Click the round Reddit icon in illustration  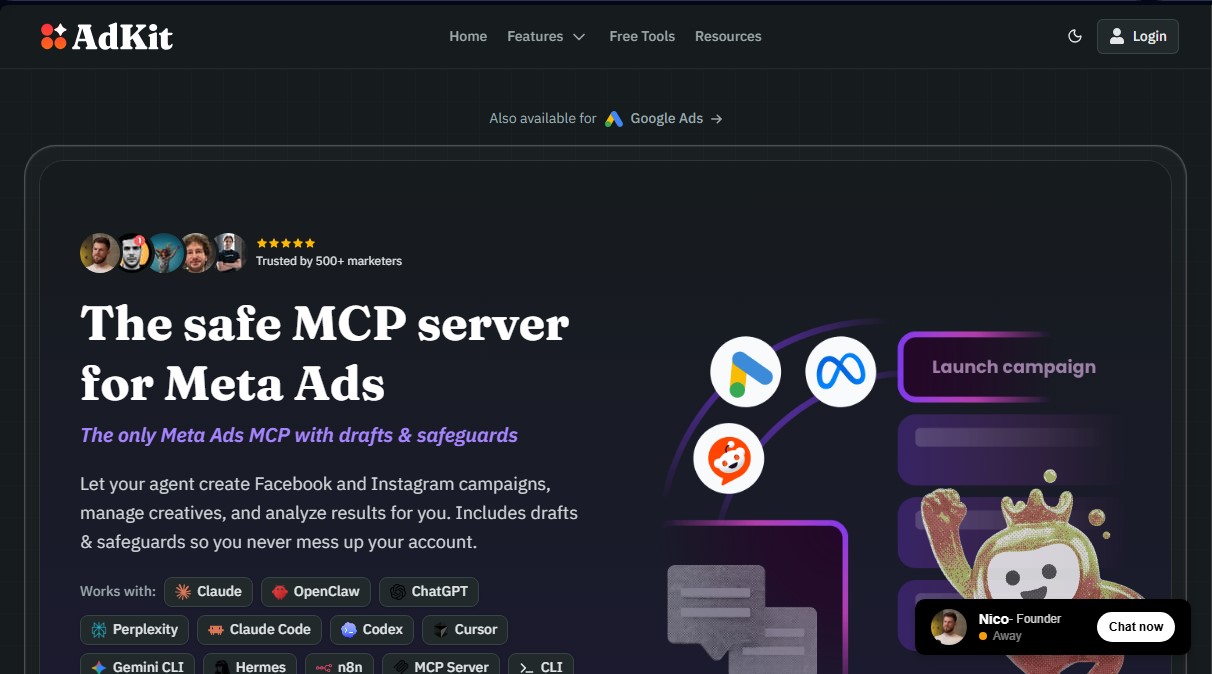click(729, 459)
